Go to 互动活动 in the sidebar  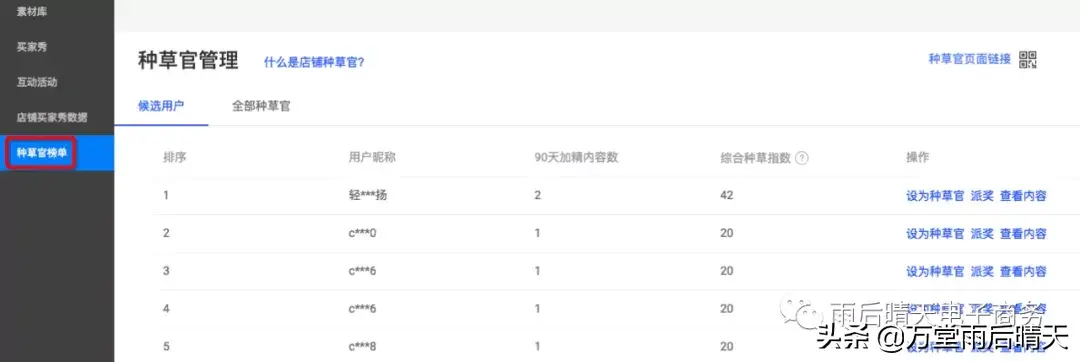pos(37,82)
